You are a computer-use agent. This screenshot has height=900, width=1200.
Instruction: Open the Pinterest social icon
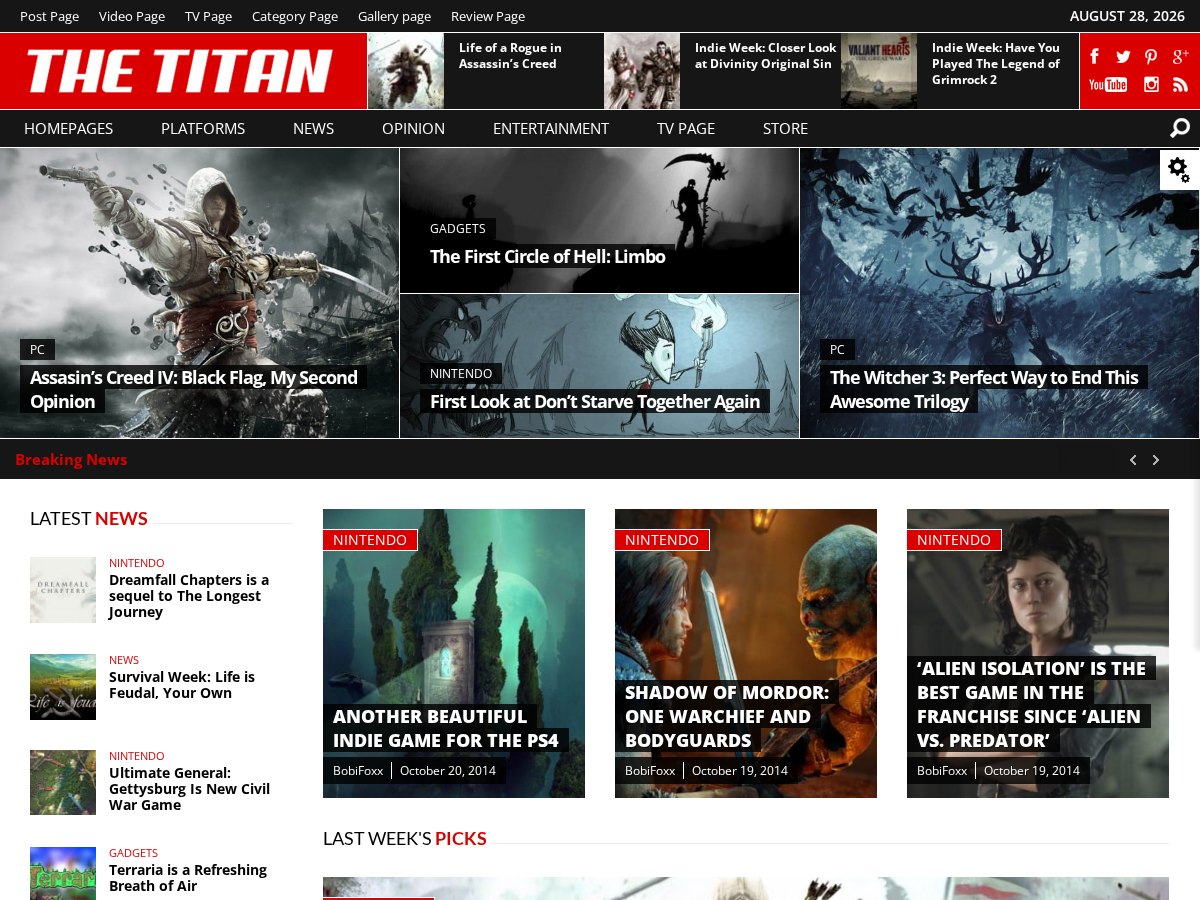pos(1151,56)
